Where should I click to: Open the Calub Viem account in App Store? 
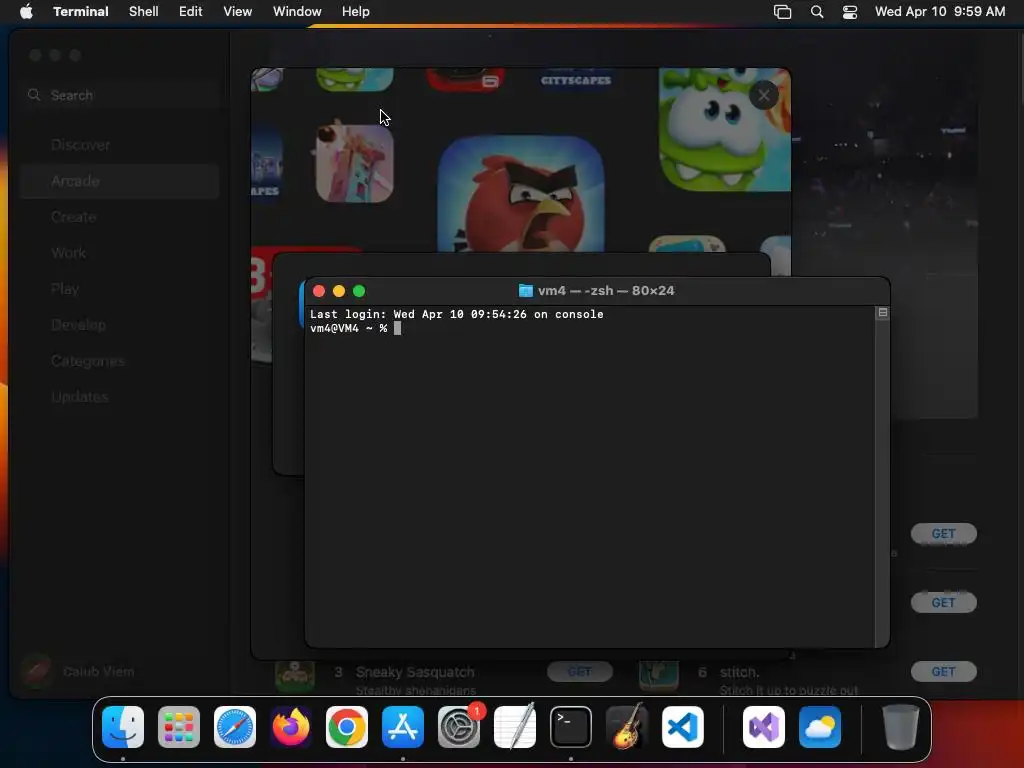[78, 671]
